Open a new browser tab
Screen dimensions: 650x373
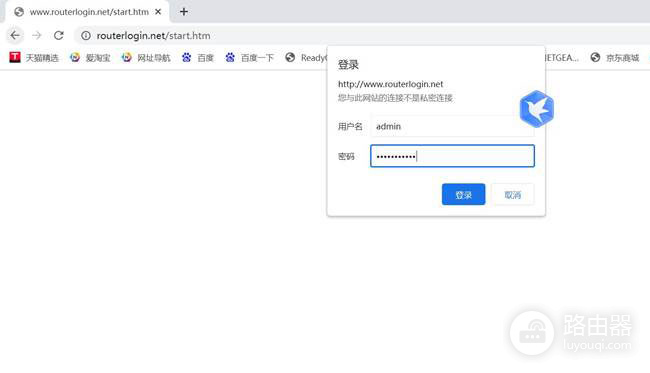click(x=184, y=12)
